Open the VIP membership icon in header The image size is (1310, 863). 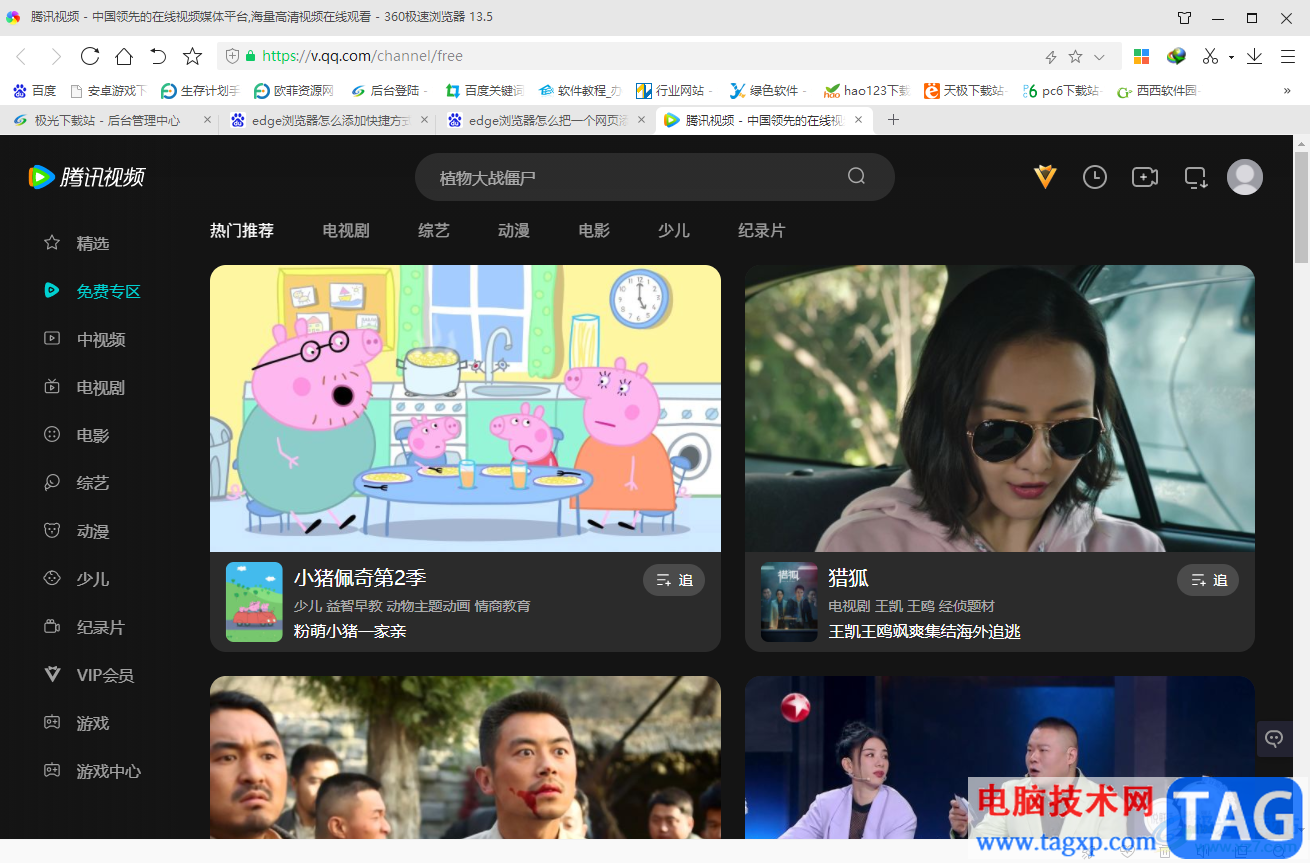[x=1045, y=177]
